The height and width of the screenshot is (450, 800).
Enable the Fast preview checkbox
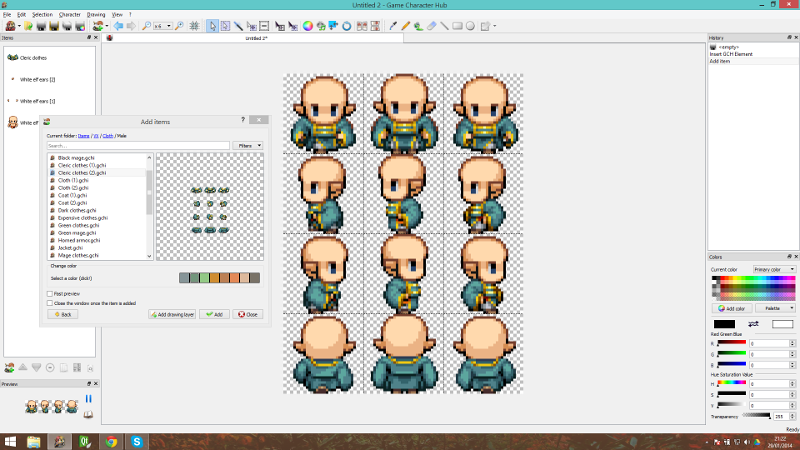(x=50, y=293)
